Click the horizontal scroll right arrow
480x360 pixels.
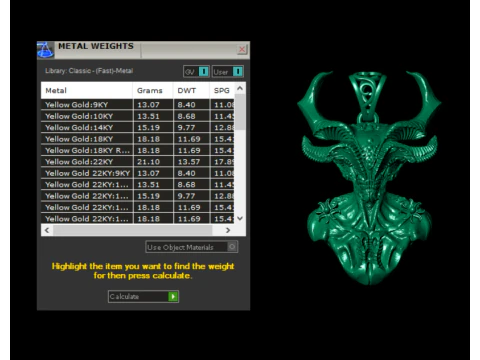coord(228,230)
